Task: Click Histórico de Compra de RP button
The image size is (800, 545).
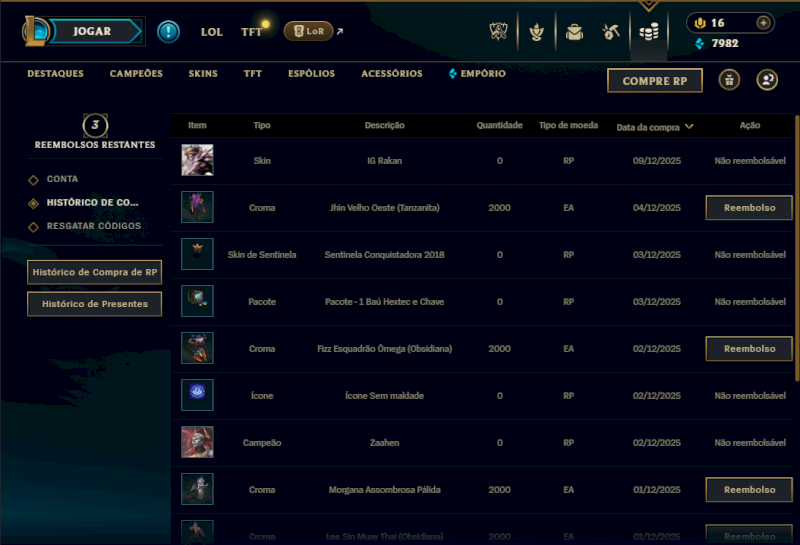Action: [94, 272]
